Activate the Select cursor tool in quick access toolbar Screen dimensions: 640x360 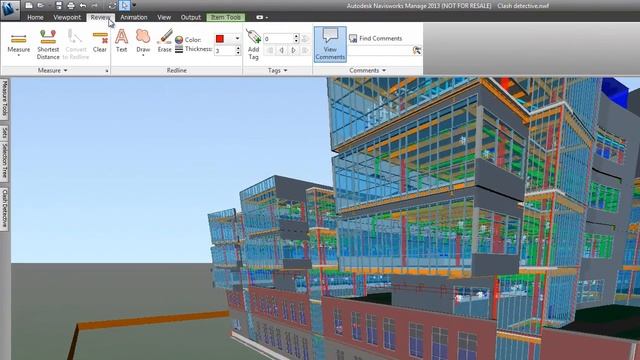click(x=124, y=6)
